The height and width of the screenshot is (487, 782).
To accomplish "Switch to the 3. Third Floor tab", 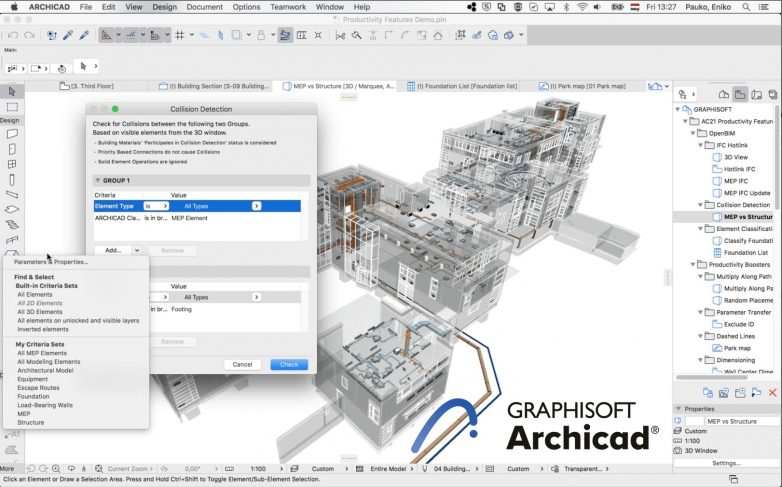I will (87, 86).
